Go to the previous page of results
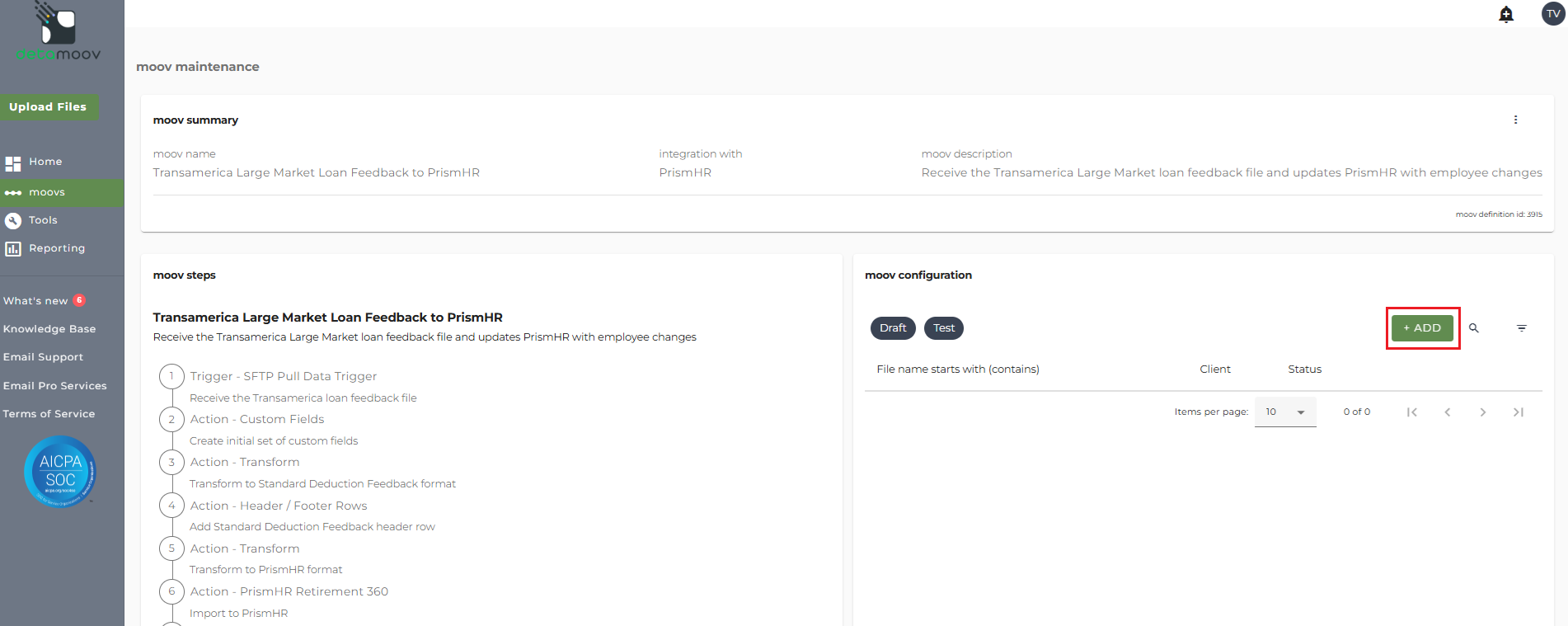The height and width of the screenshot is (626, 1568). pyautogui.click(x=1448, y=412)
